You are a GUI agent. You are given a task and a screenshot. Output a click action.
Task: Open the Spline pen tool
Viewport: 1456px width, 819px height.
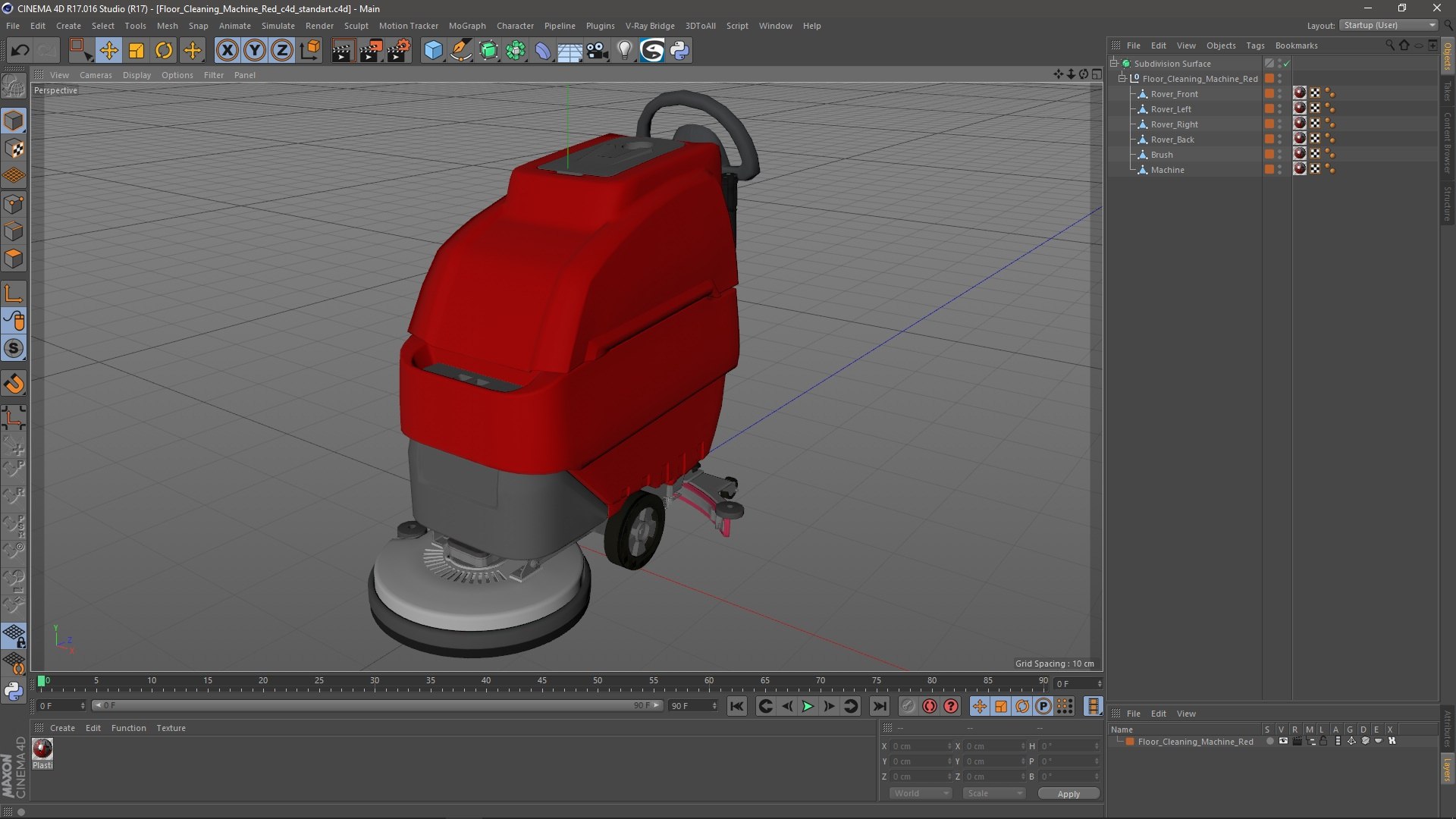tap(460, 50)
